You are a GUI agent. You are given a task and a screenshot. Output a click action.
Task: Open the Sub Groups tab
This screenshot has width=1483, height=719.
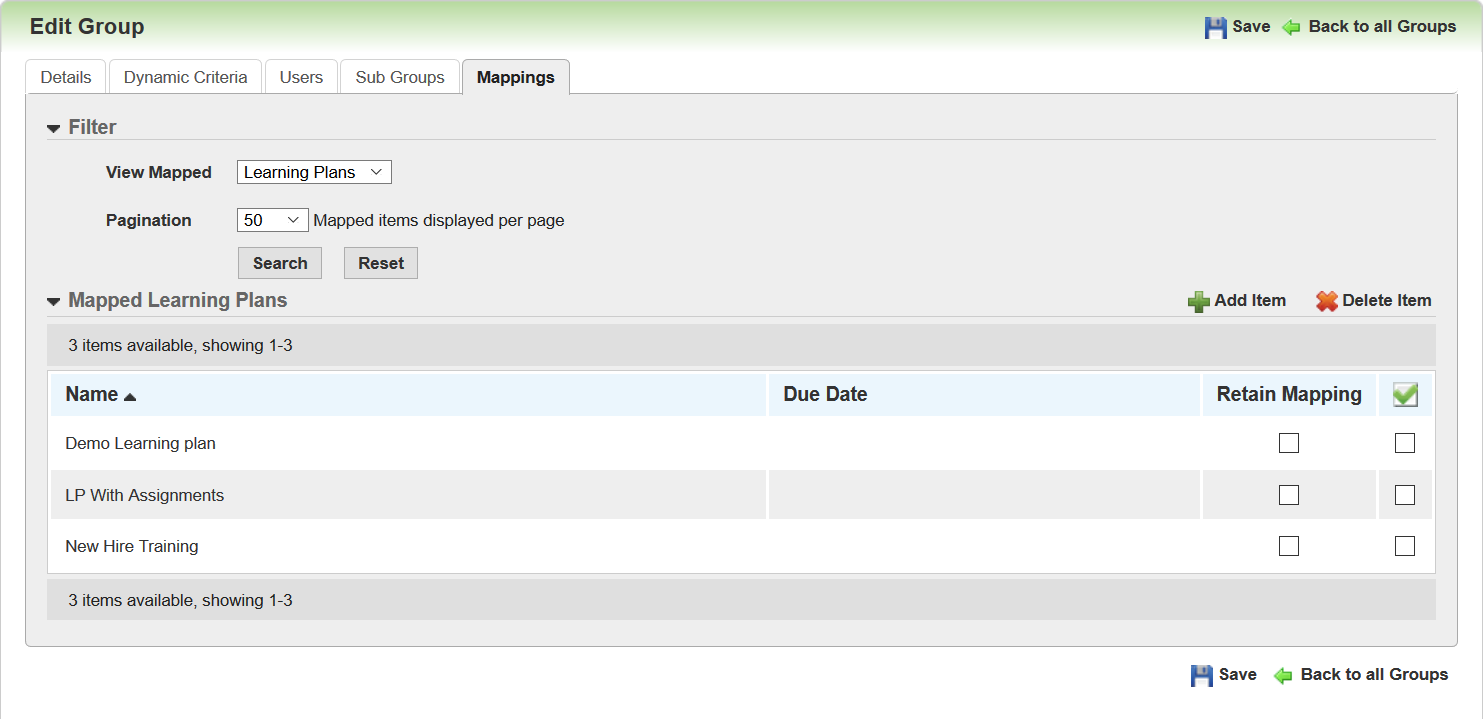(x=399, y=77)
